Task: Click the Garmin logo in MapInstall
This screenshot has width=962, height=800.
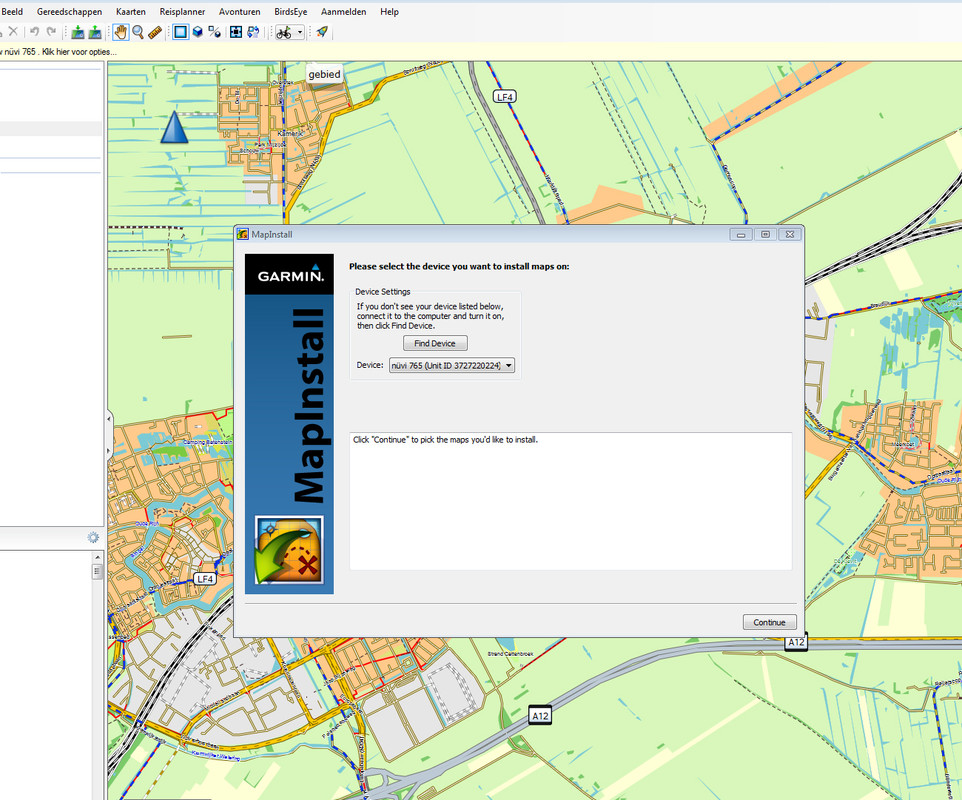Action: (x=290, y=275)
